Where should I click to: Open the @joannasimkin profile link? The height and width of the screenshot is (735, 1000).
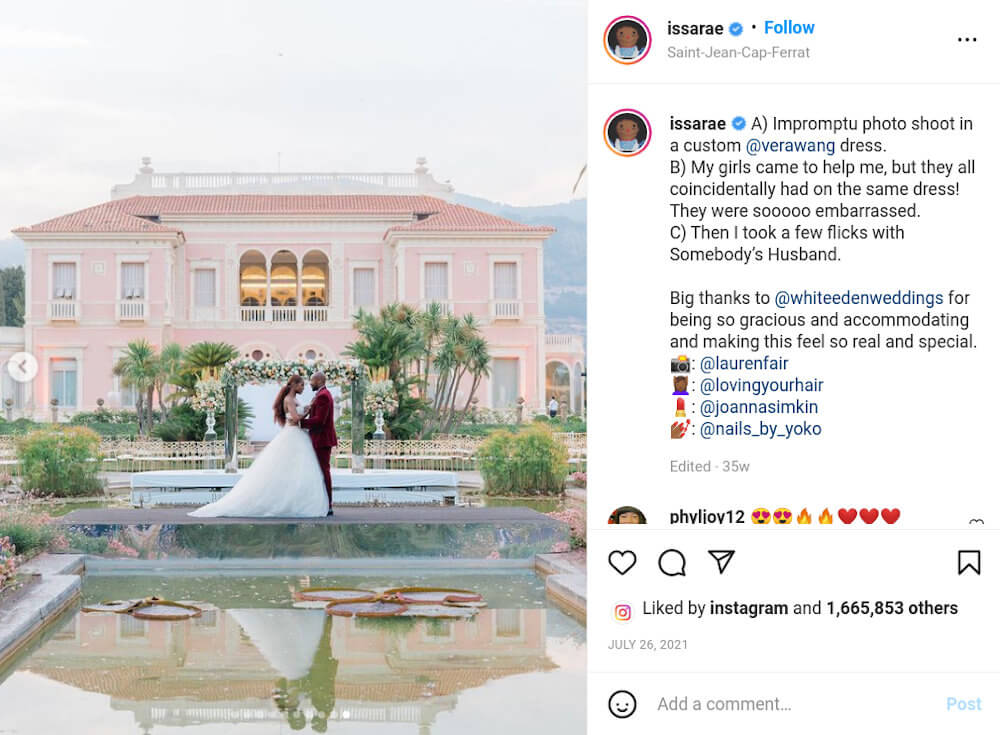(x=759, y=407)
